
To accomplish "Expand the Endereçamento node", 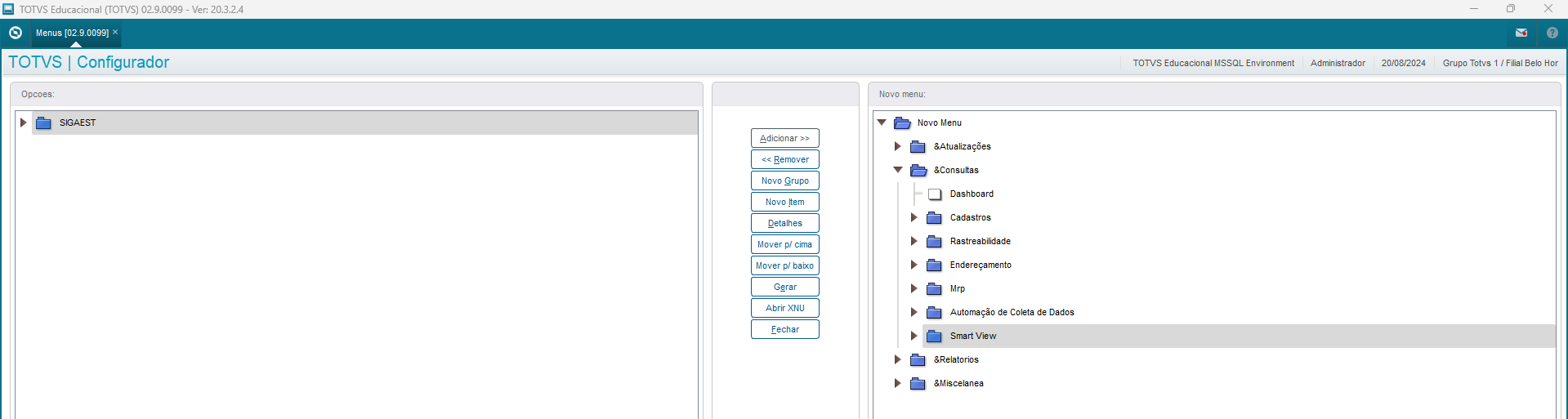I will click(x=914, y=265).
